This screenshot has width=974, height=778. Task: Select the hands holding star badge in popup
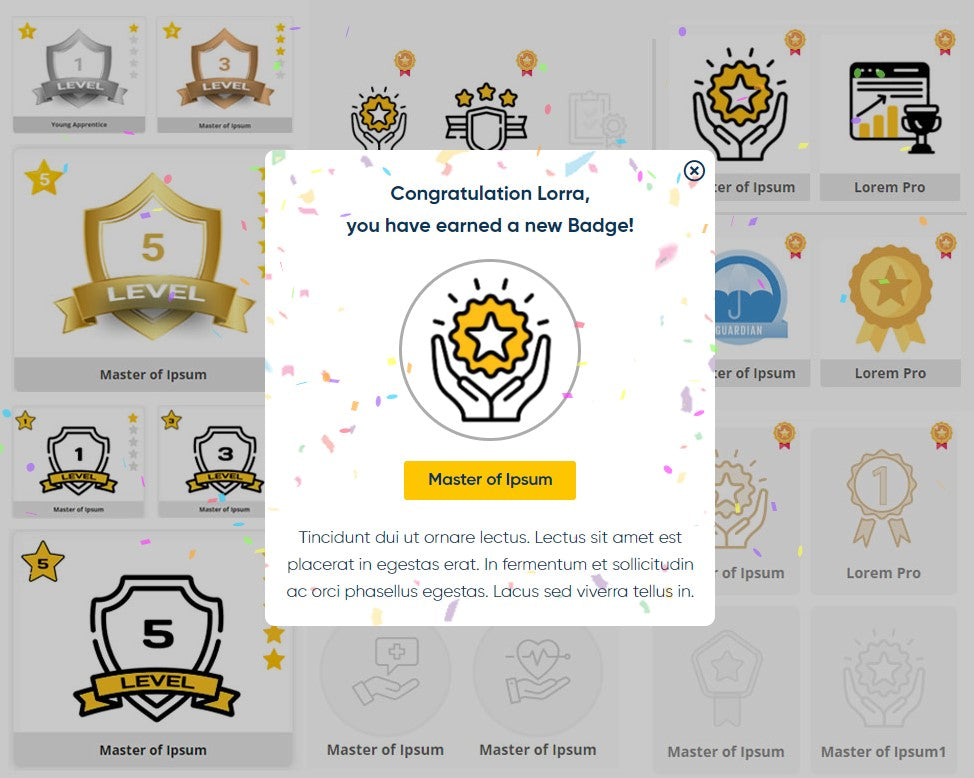tap(490, 350)
